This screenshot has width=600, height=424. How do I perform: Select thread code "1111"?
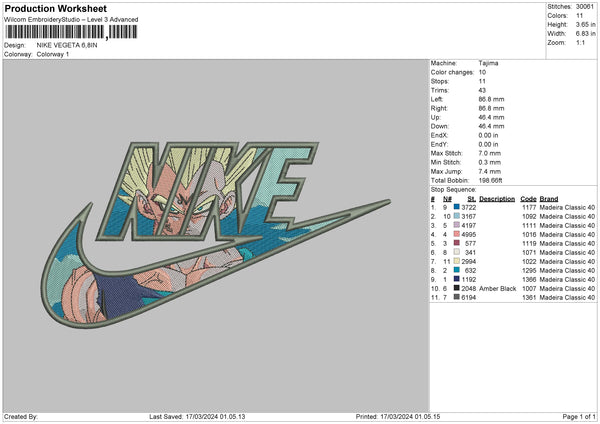pyautogui.click(x=529, y=225)
